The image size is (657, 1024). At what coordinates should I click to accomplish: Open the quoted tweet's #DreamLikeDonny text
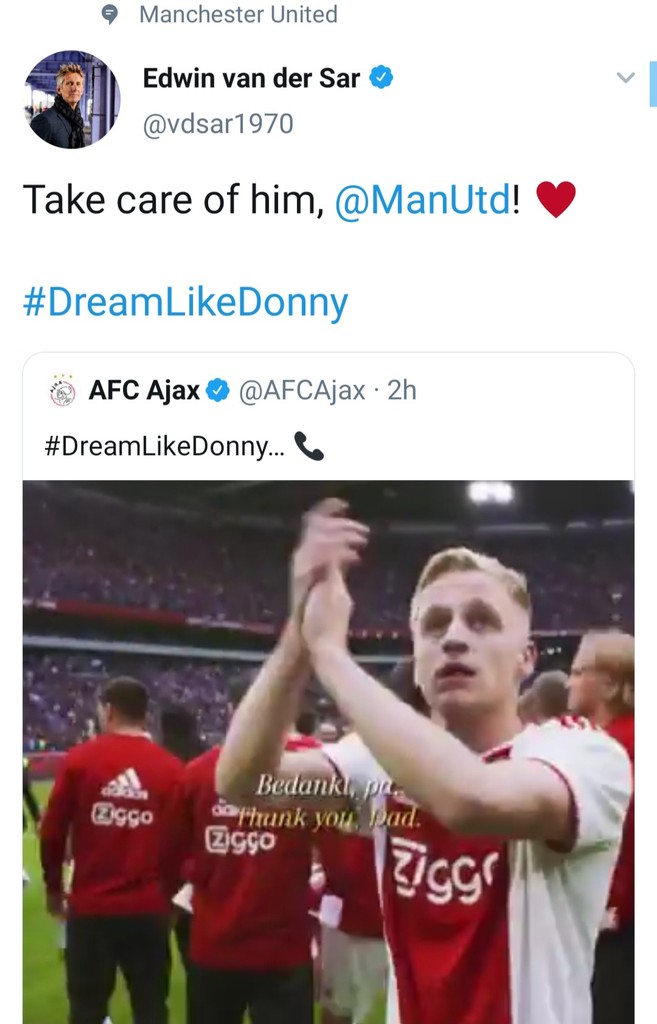(x=165, y=446)
